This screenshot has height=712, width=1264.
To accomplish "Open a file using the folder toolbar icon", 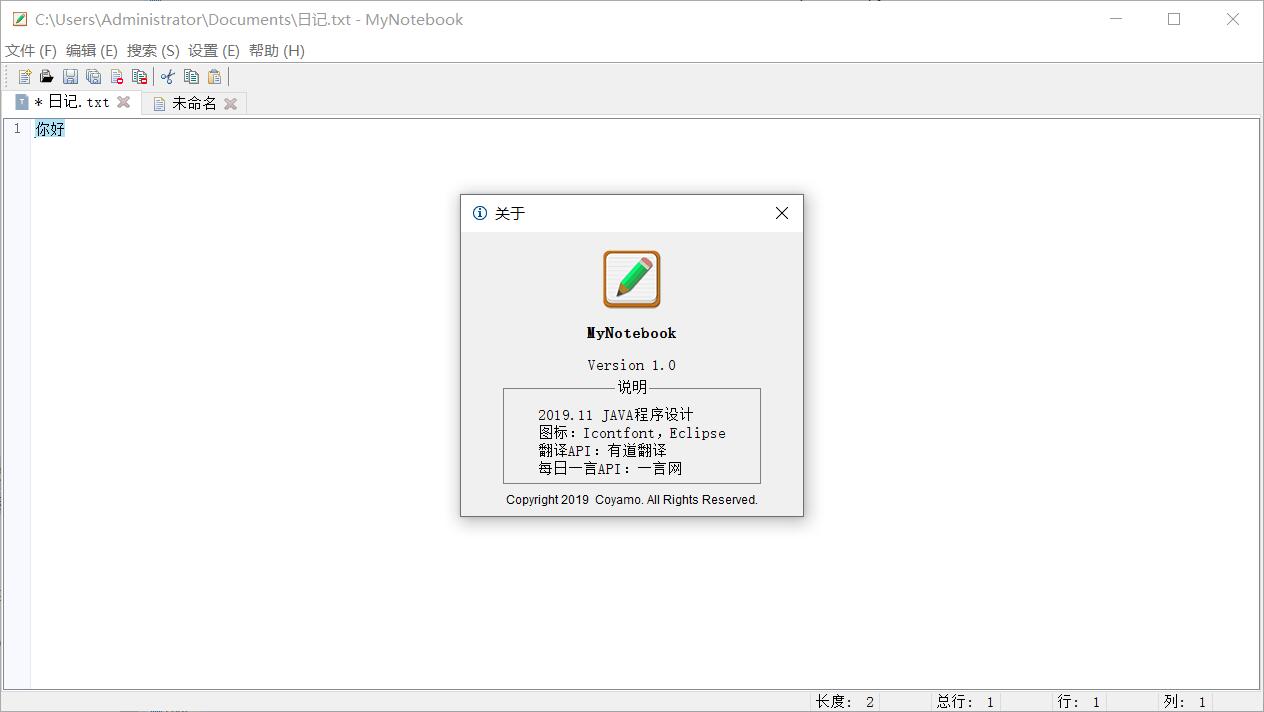I will coord(46,76).
